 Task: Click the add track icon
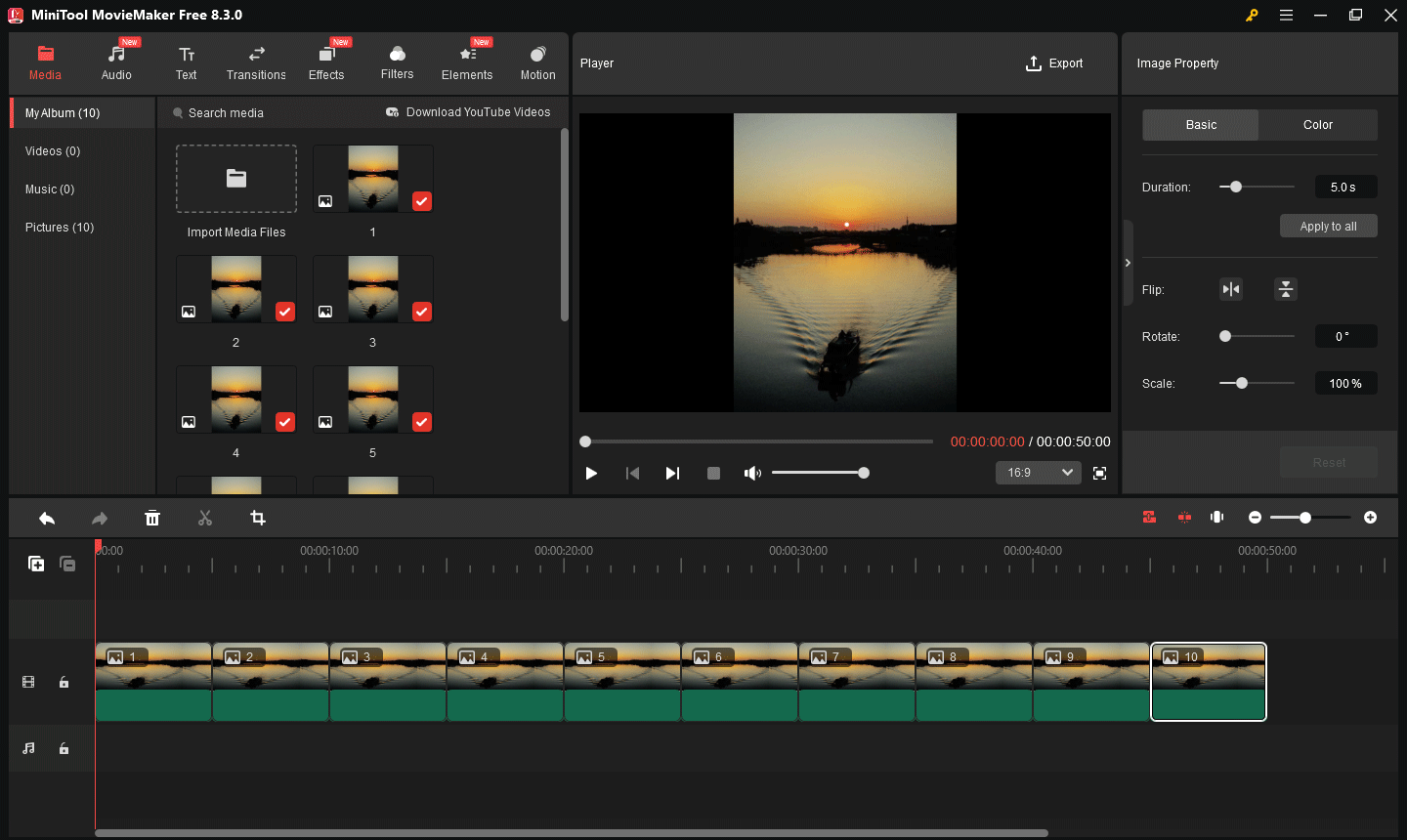coord(36,564)
